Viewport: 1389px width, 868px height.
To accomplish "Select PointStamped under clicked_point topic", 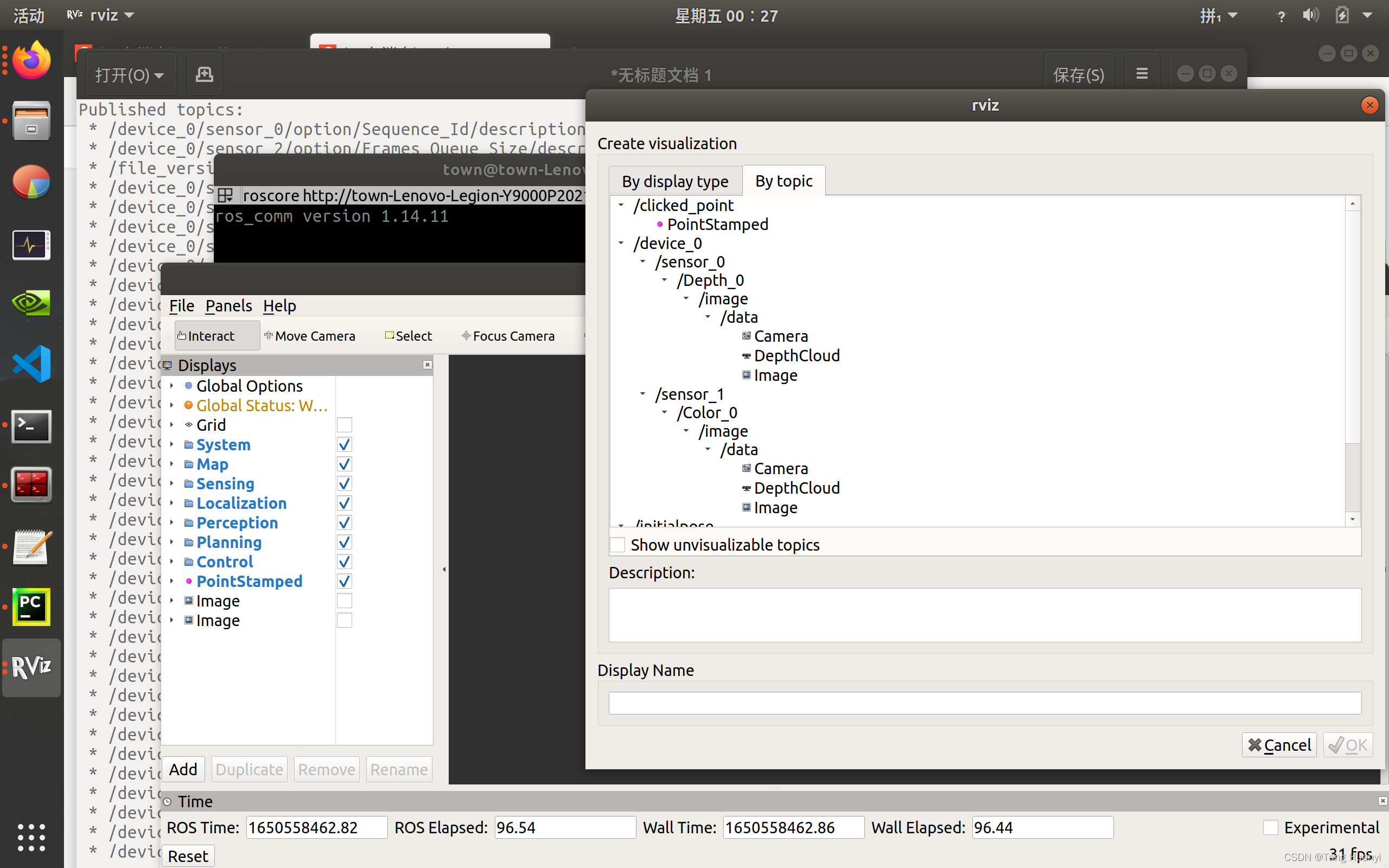I will 712,224.
